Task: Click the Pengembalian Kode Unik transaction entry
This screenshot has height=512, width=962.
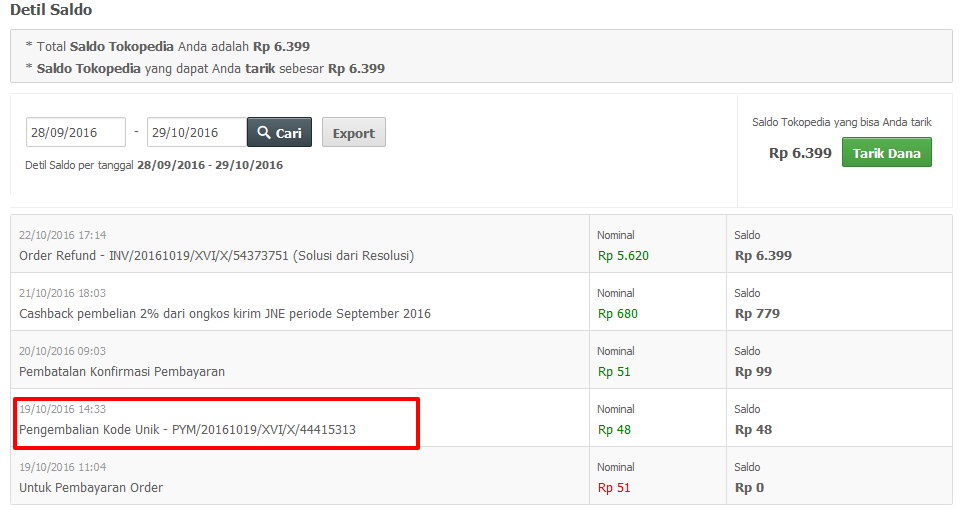Action: [187, 429]
